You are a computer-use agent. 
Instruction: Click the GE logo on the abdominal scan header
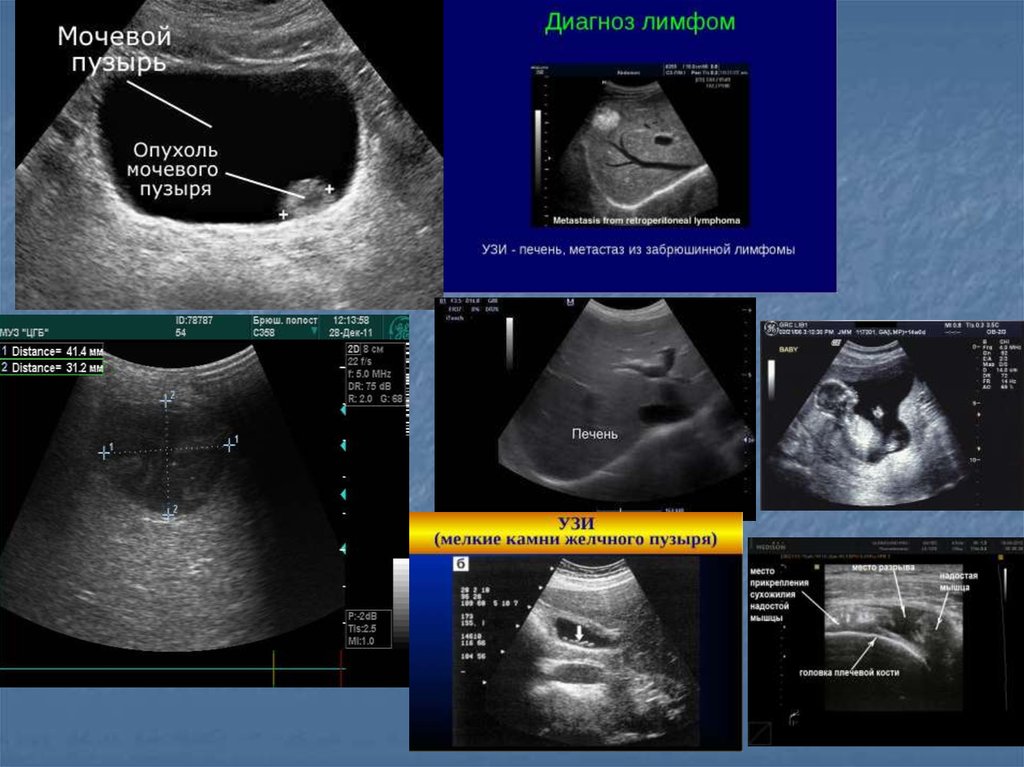[x=397, y=327]
